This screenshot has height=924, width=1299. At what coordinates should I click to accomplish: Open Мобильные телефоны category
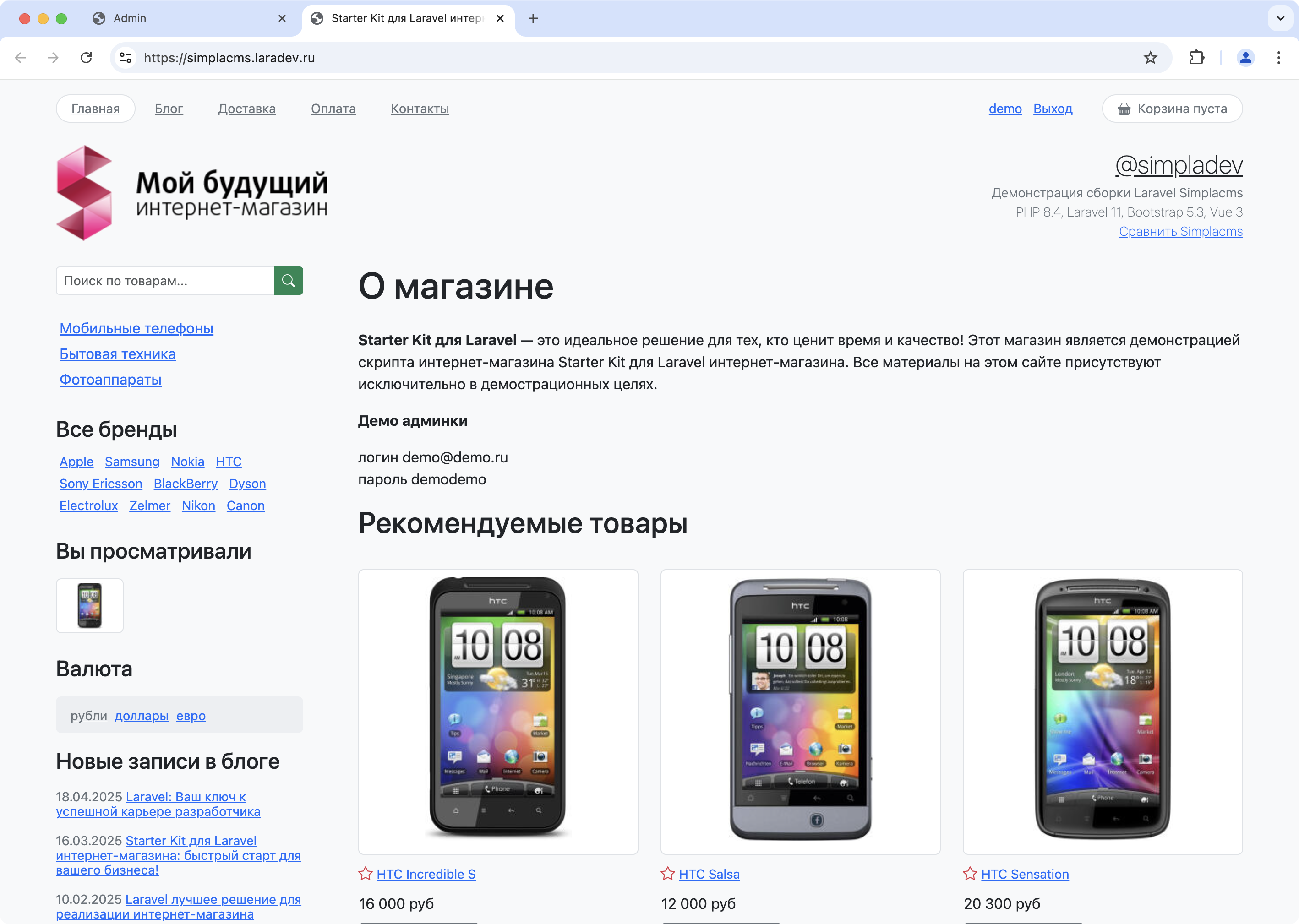point(136,328)
